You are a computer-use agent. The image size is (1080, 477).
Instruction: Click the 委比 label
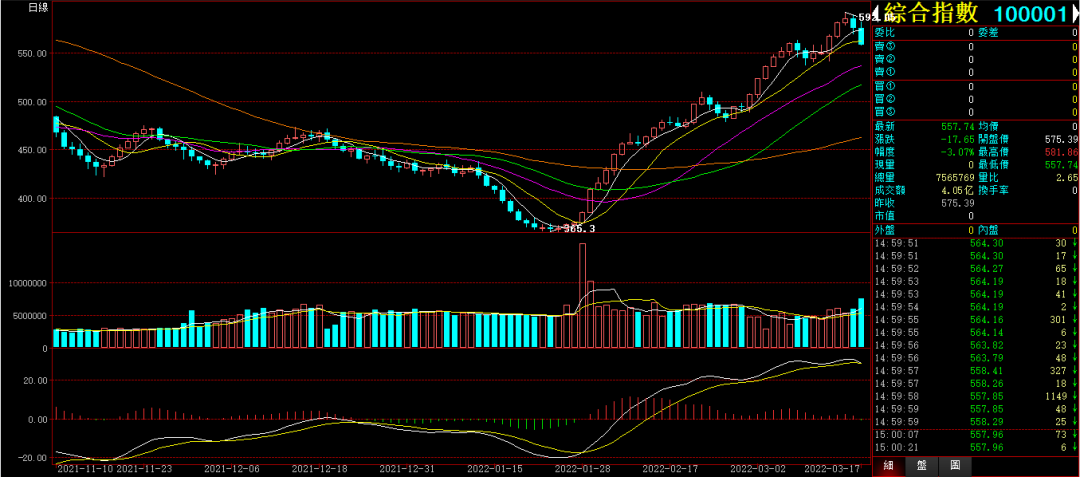[884, 33]
